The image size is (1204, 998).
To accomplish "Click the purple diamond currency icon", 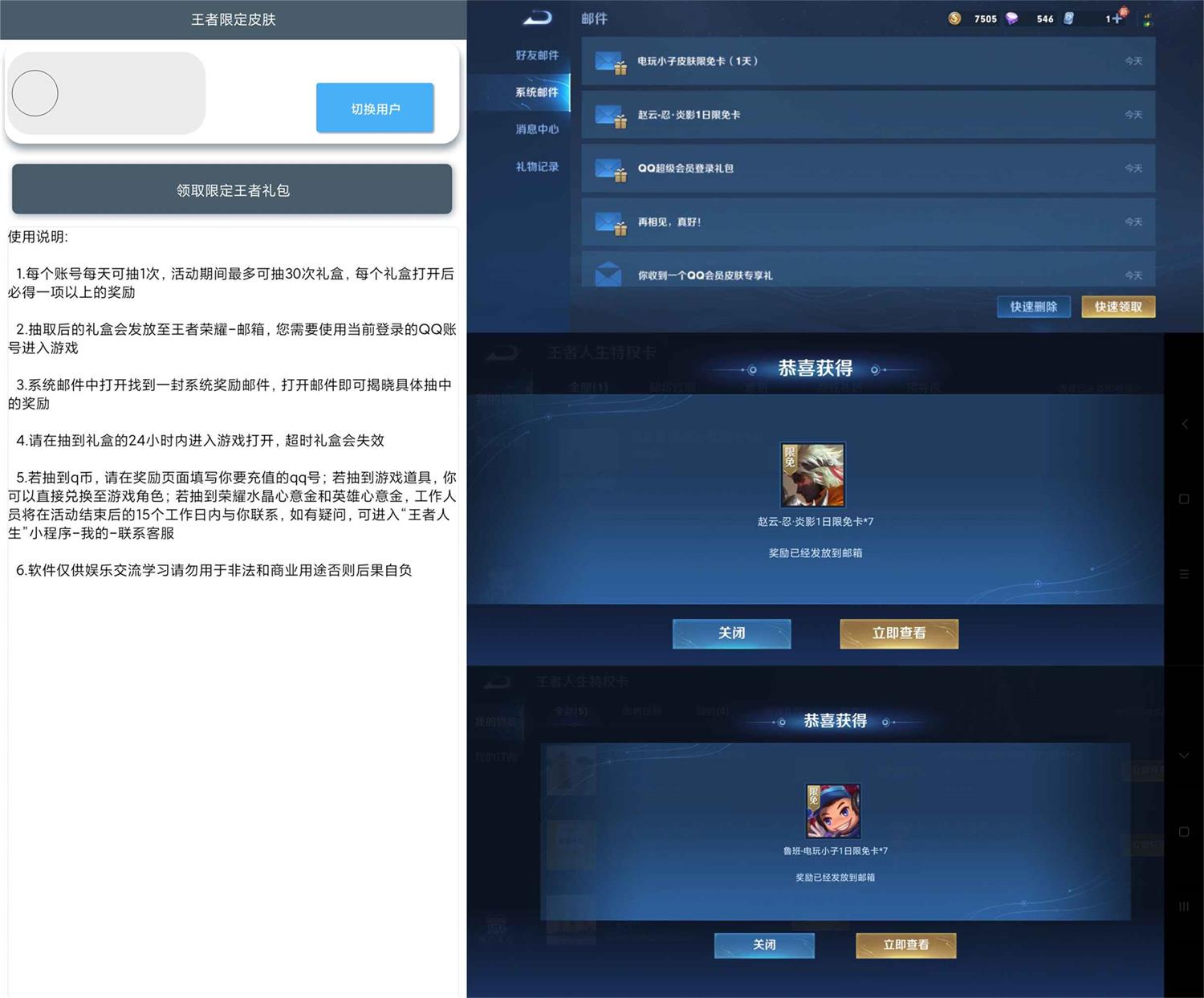I will tap(1013, 18).
